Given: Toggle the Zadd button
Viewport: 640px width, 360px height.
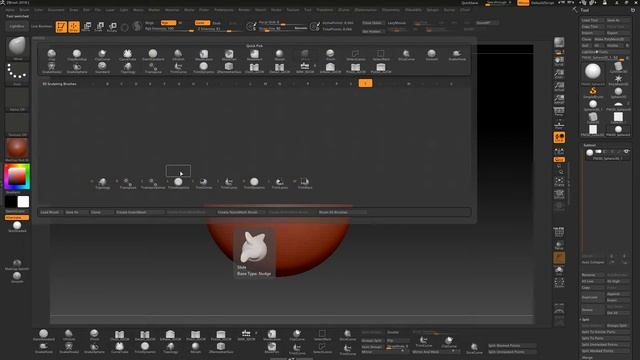Looking at the screenshot, I should pos(202,23).
